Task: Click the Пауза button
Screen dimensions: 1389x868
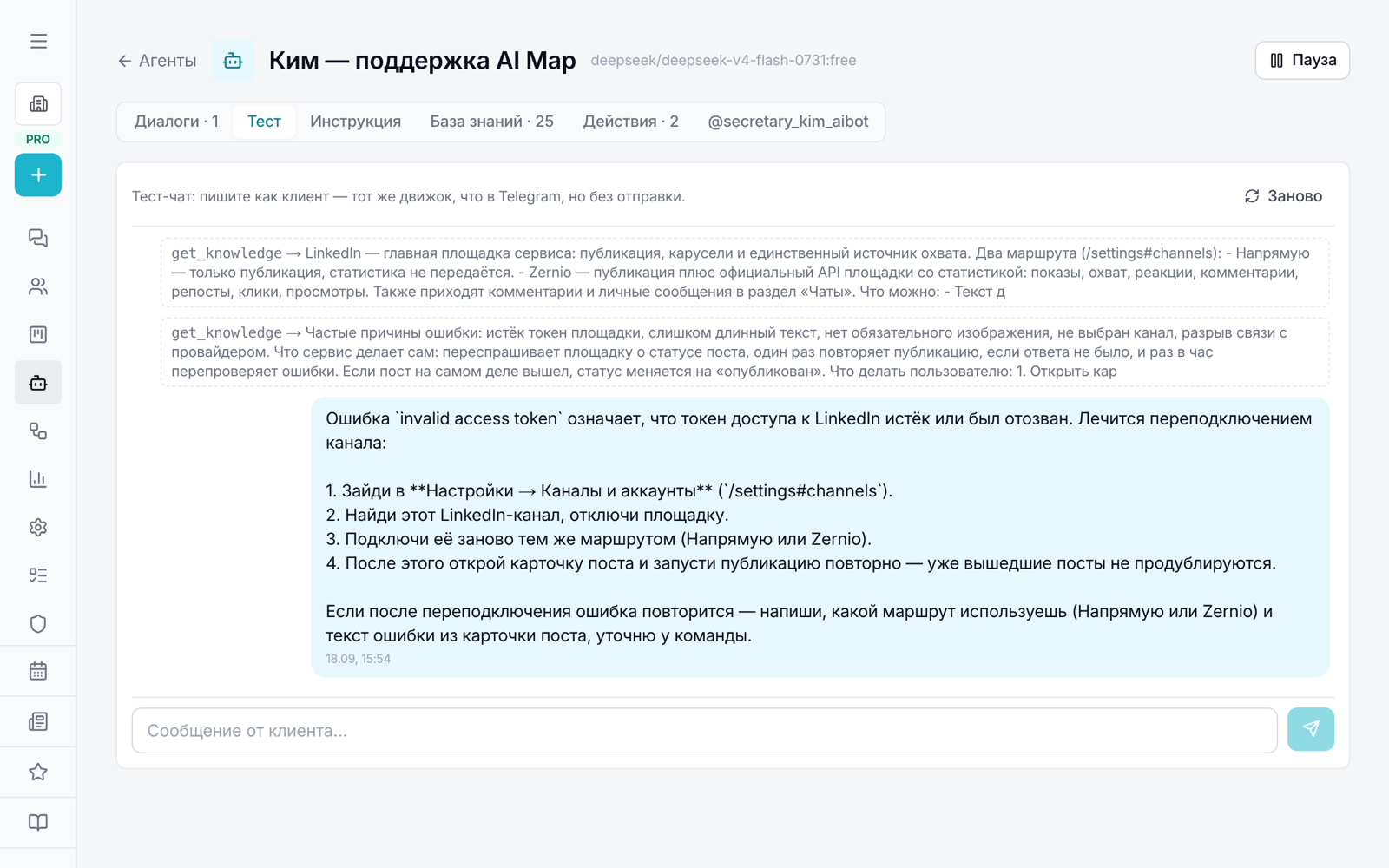Action: [x=1302, y=60]
